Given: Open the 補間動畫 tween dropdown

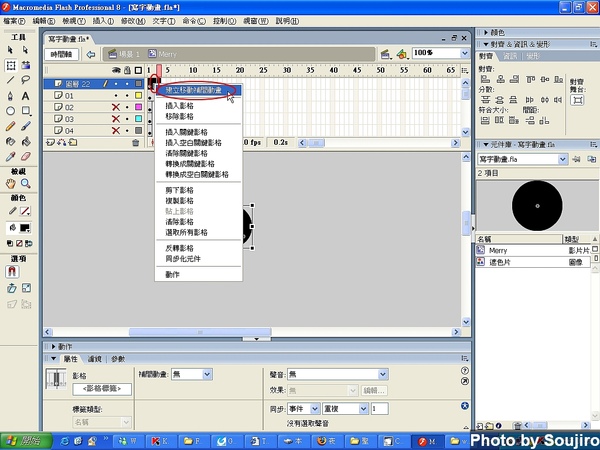Looking at the screenshot, I should click(207, 374).
